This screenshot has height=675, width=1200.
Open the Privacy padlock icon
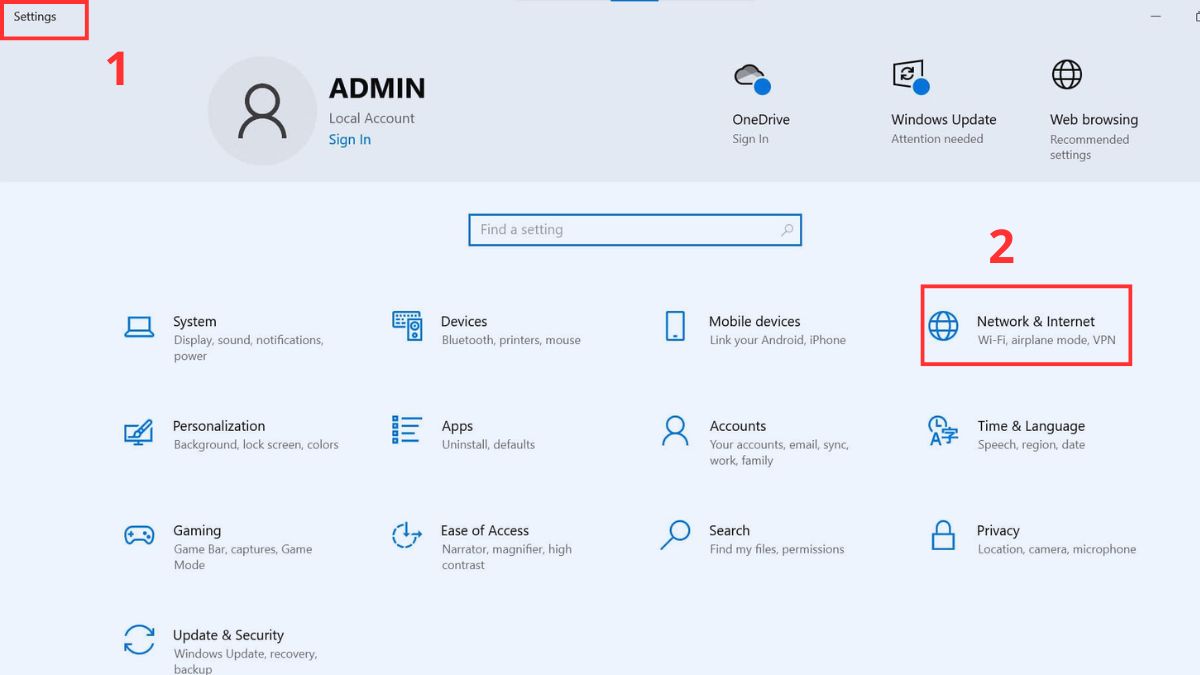pos(943,535)
